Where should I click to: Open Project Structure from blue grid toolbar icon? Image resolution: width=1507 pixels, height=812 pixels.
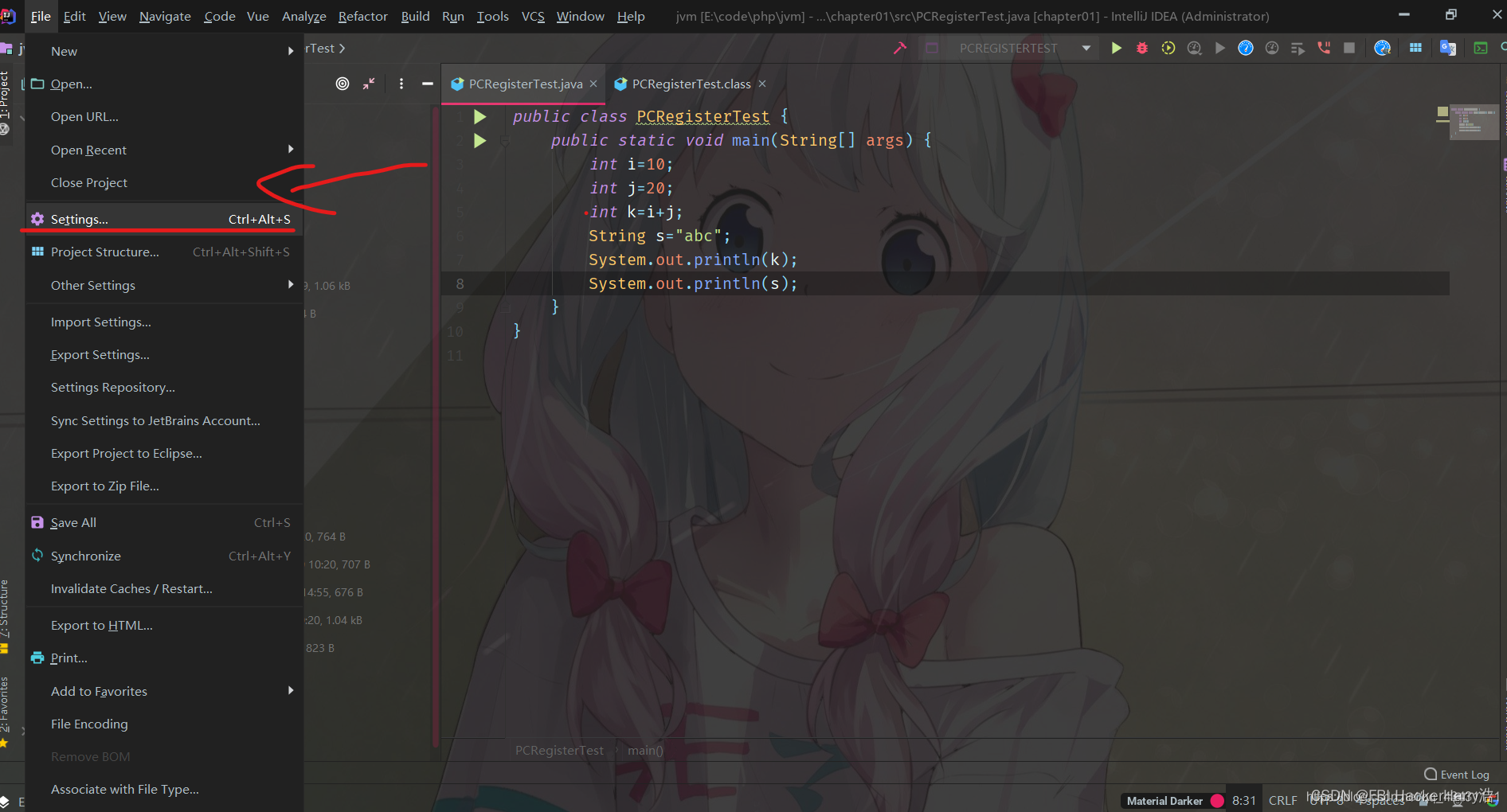click(x=1415, y=48)
